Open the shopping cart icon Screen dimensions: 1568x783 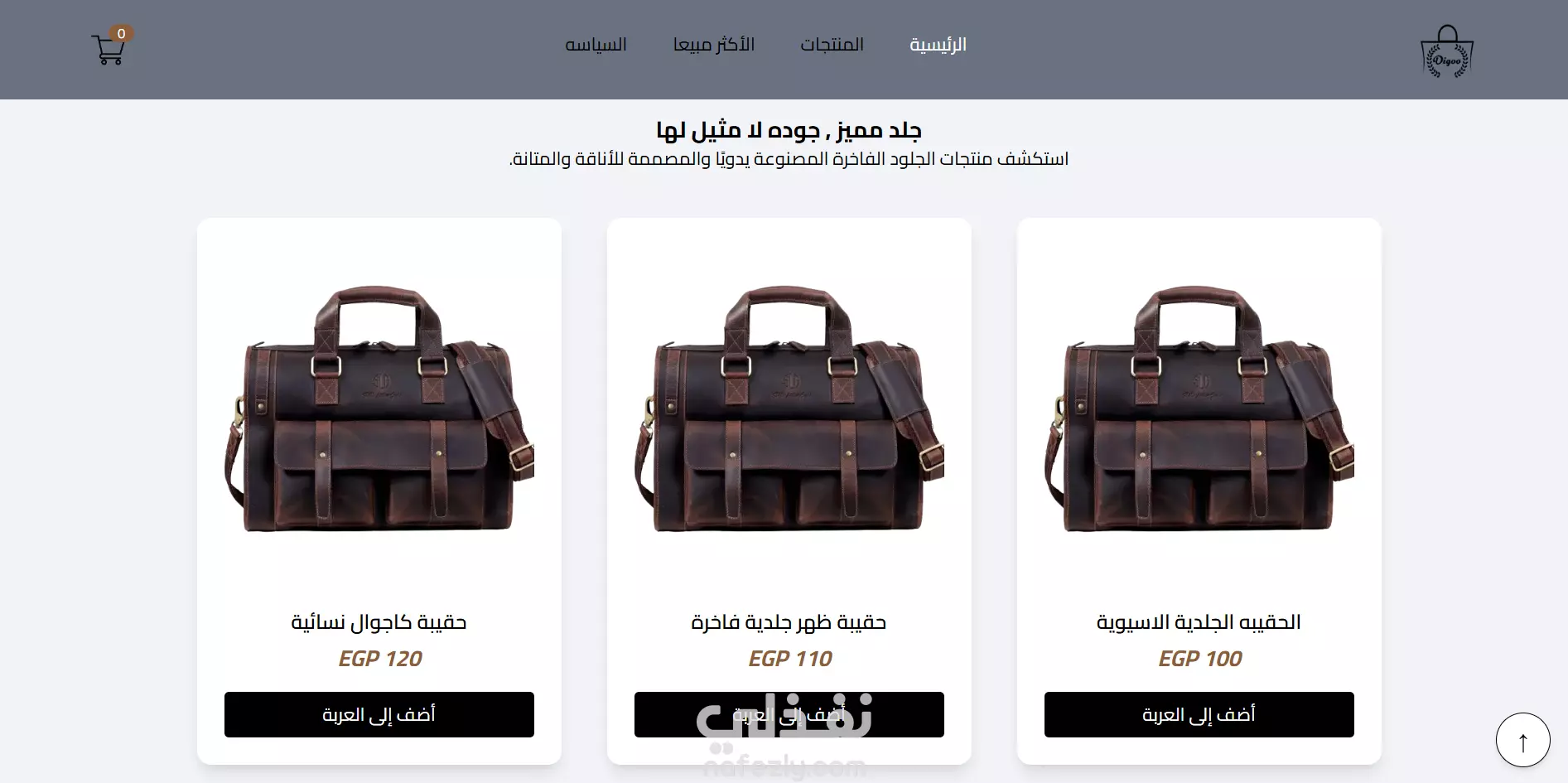(108, 50)
